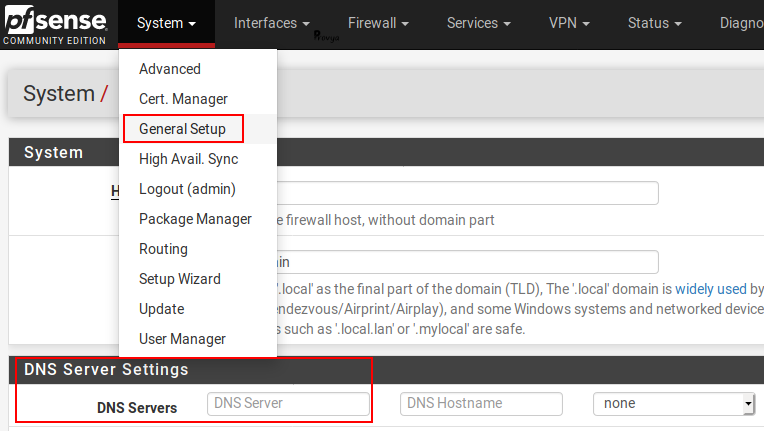
Task: Launch Setup Wizard from menu
Action: pos(198,279)
